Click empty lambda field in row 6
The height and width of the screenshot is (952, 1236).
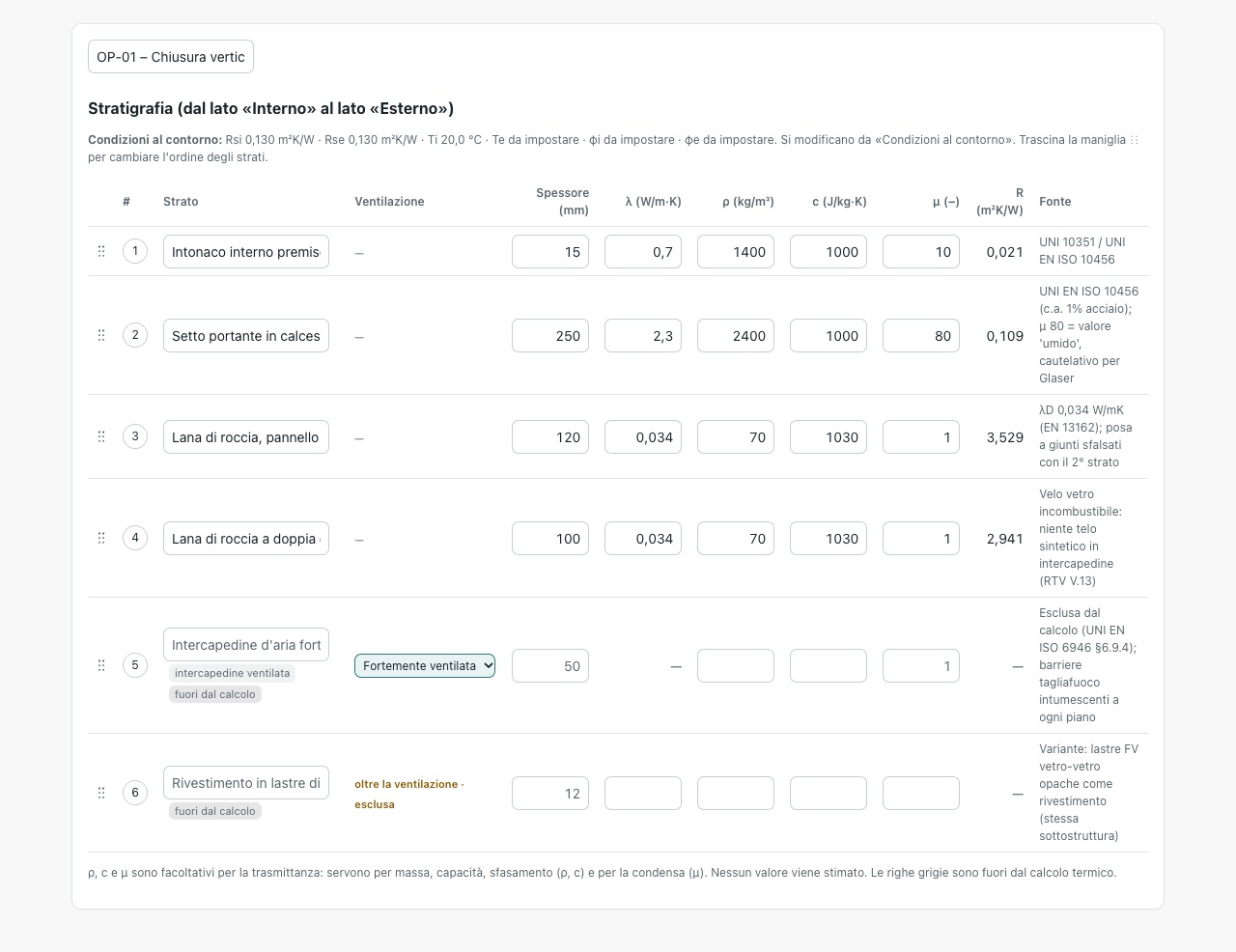[643, 794]
